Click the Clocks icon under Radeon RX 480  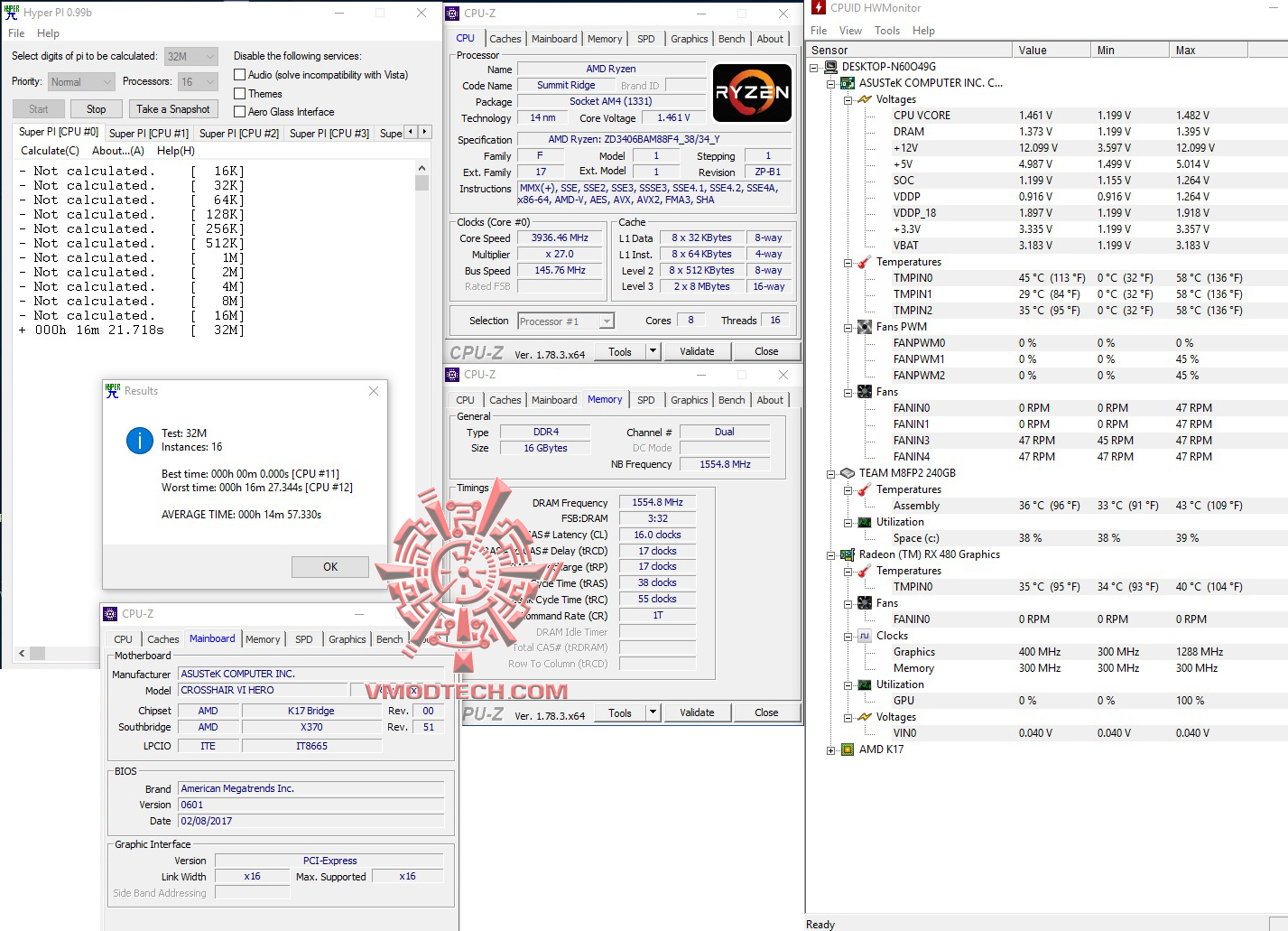coord(864,635)
